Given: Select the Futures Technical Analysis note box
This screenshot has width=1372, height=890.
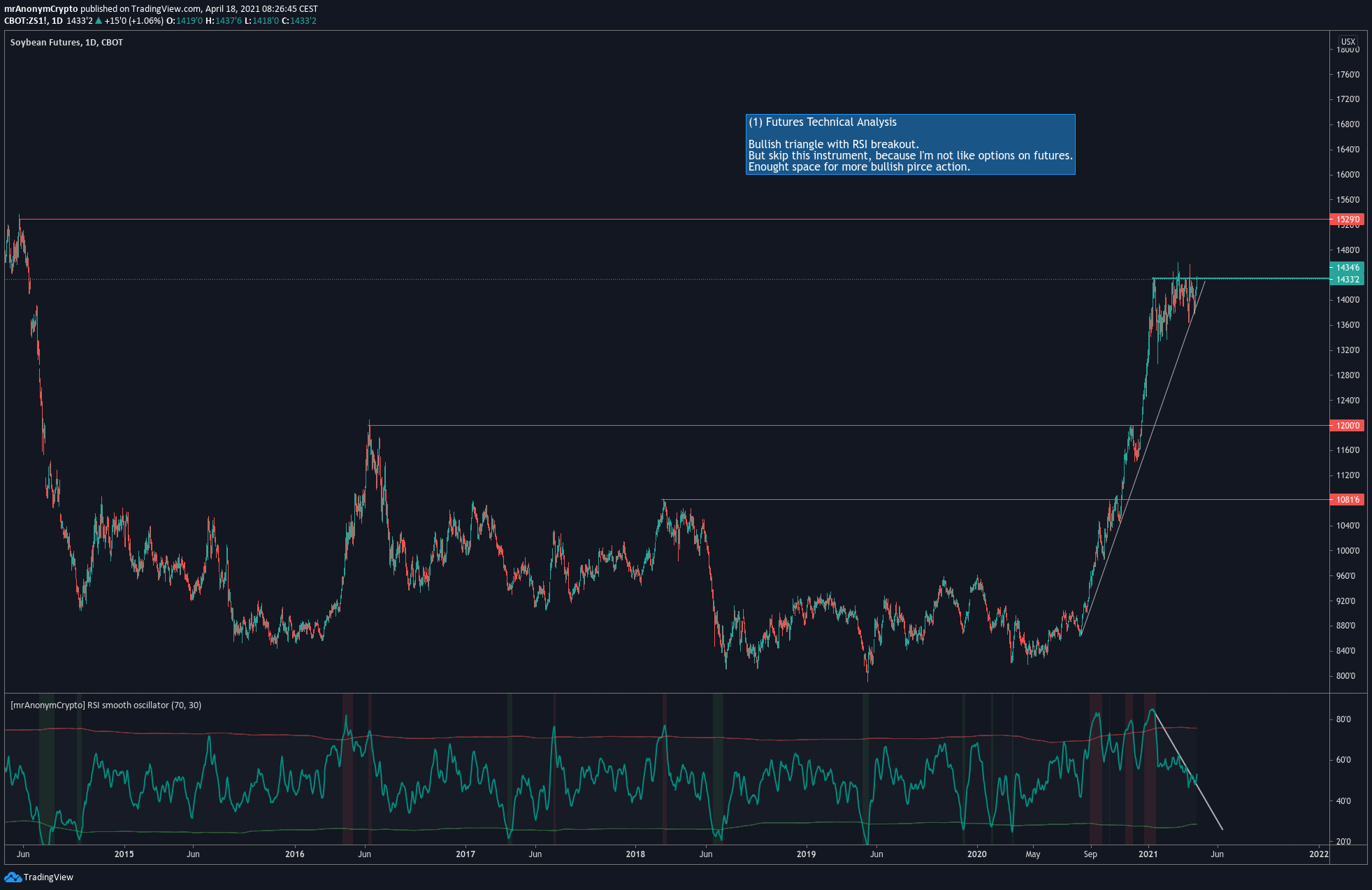Looking at the screenshot, I should pos(910,144).
